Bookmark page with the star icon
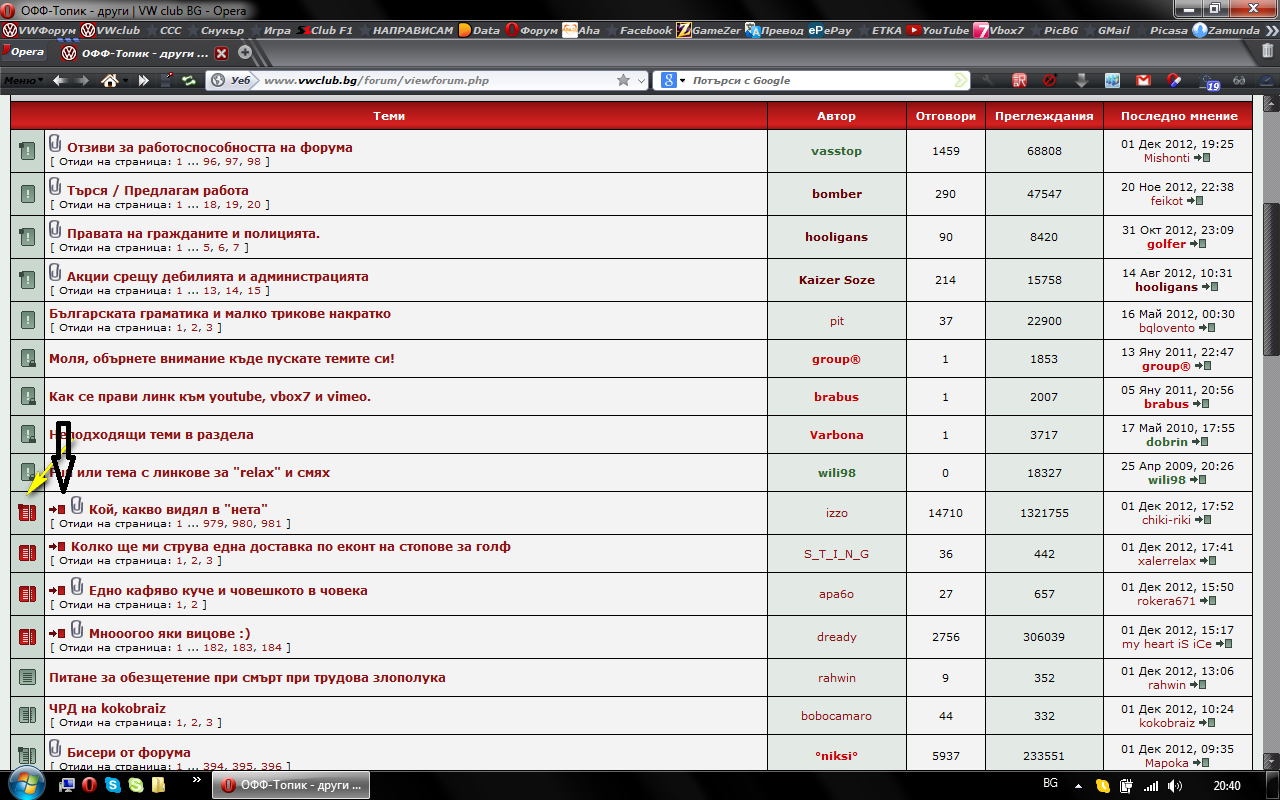This screenshot has height=800, width=1280. coord(623,80)
